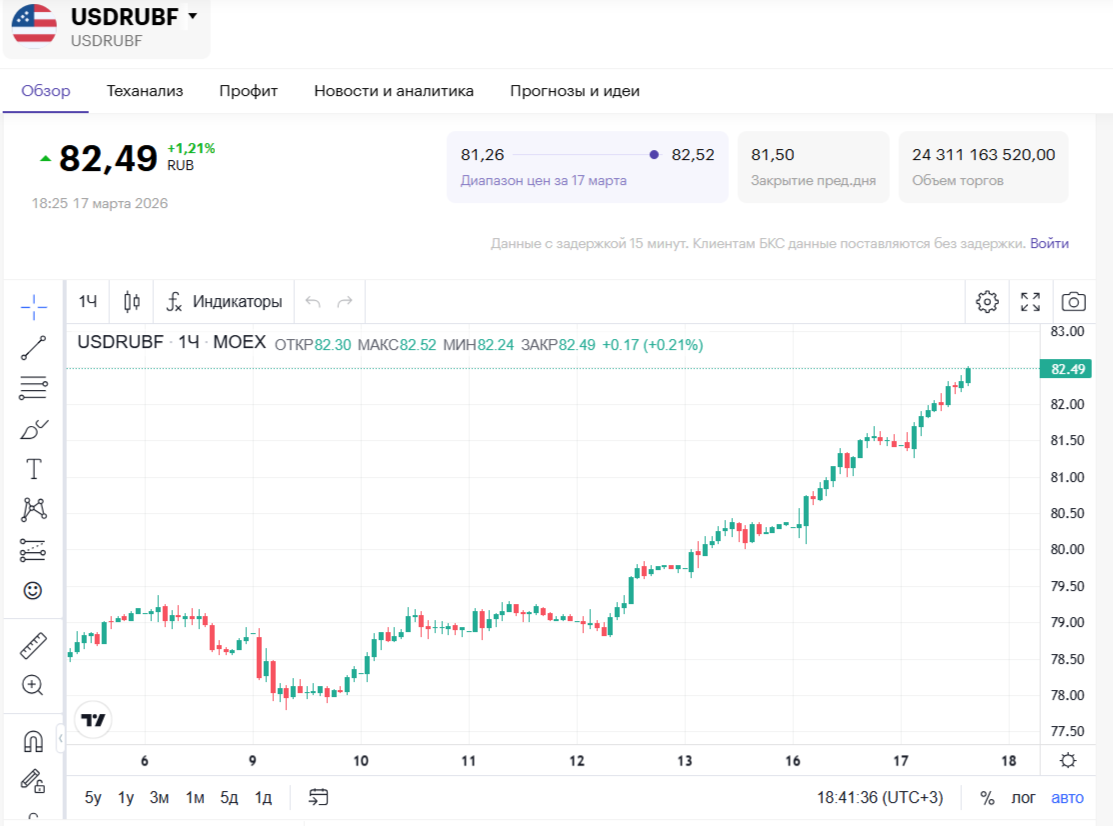Select the text annotation tool

tap(33, 469)
